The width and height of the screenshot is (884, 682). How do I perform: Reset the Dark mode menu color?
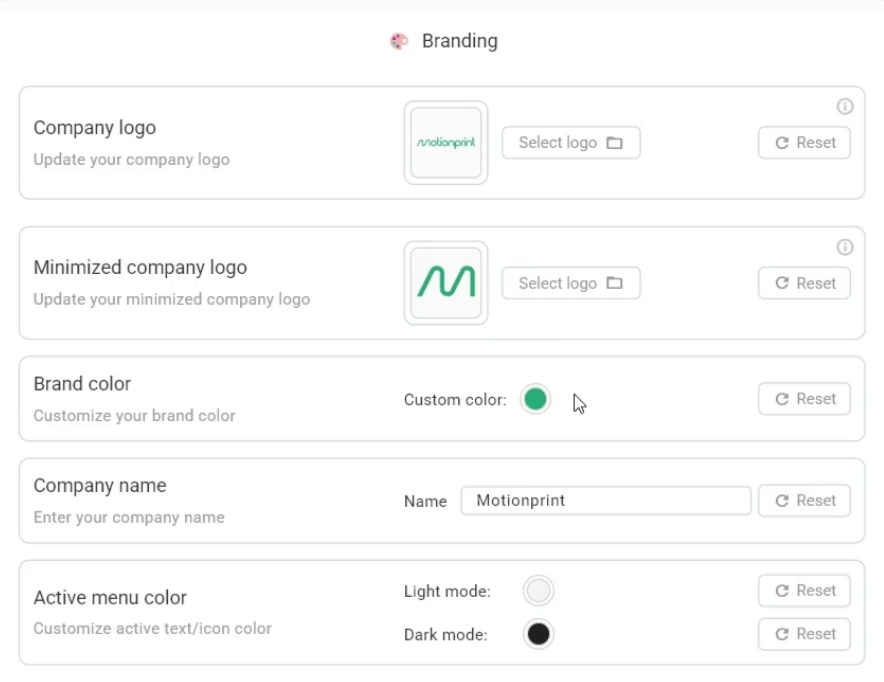pos(804,634)
